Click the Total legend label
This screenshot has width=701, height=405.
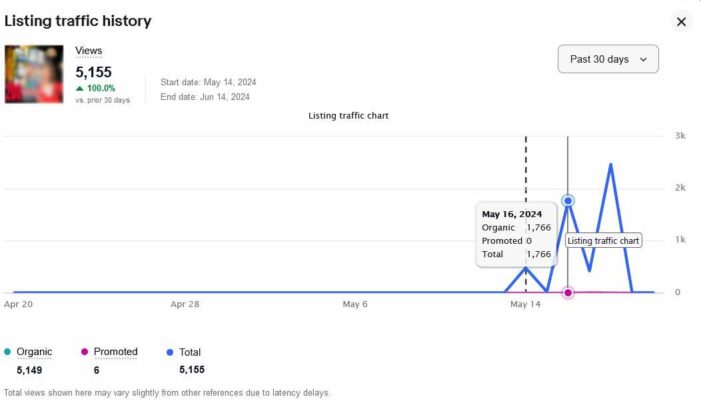[x=190, y=352]
